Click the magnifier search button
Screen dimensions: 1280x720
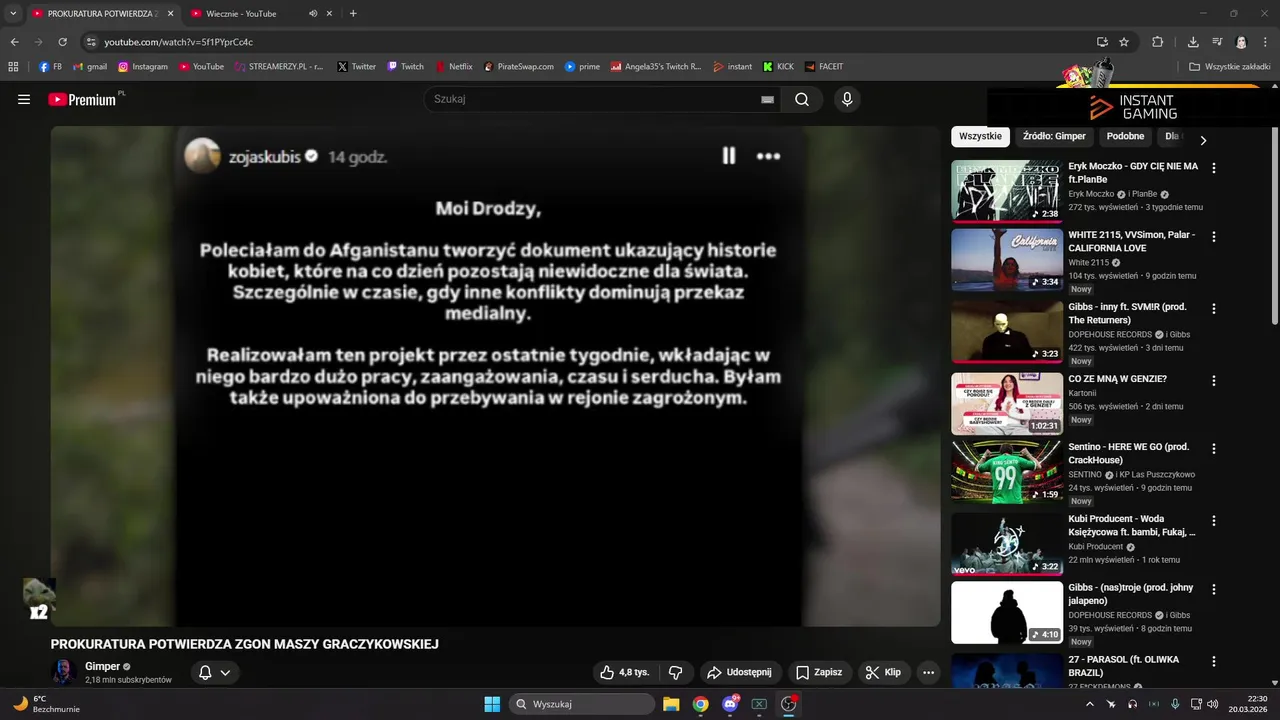(x=802, y=99)
